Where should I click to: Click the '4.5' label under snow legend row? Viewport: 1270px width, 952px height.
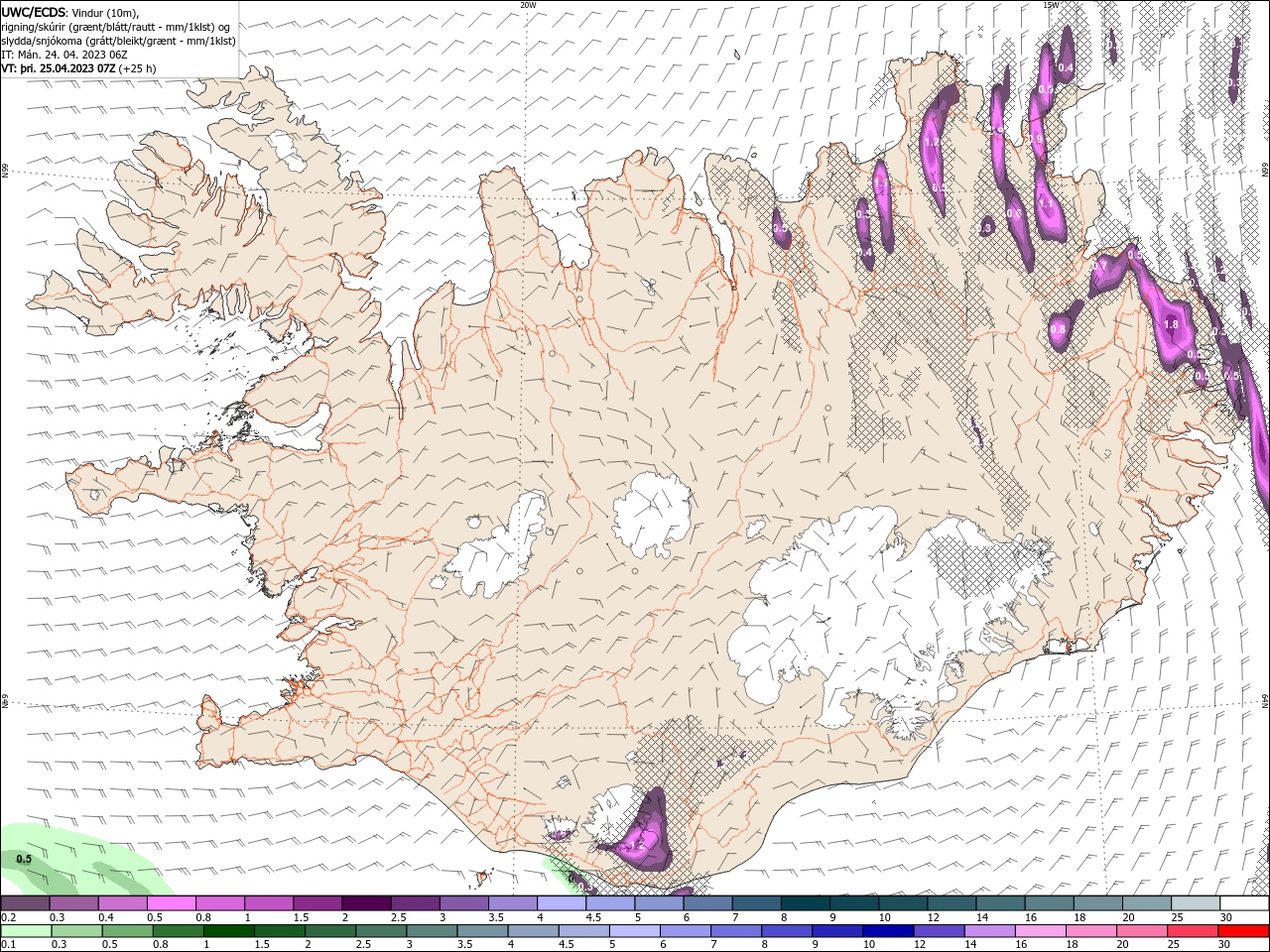coord(593,917)
